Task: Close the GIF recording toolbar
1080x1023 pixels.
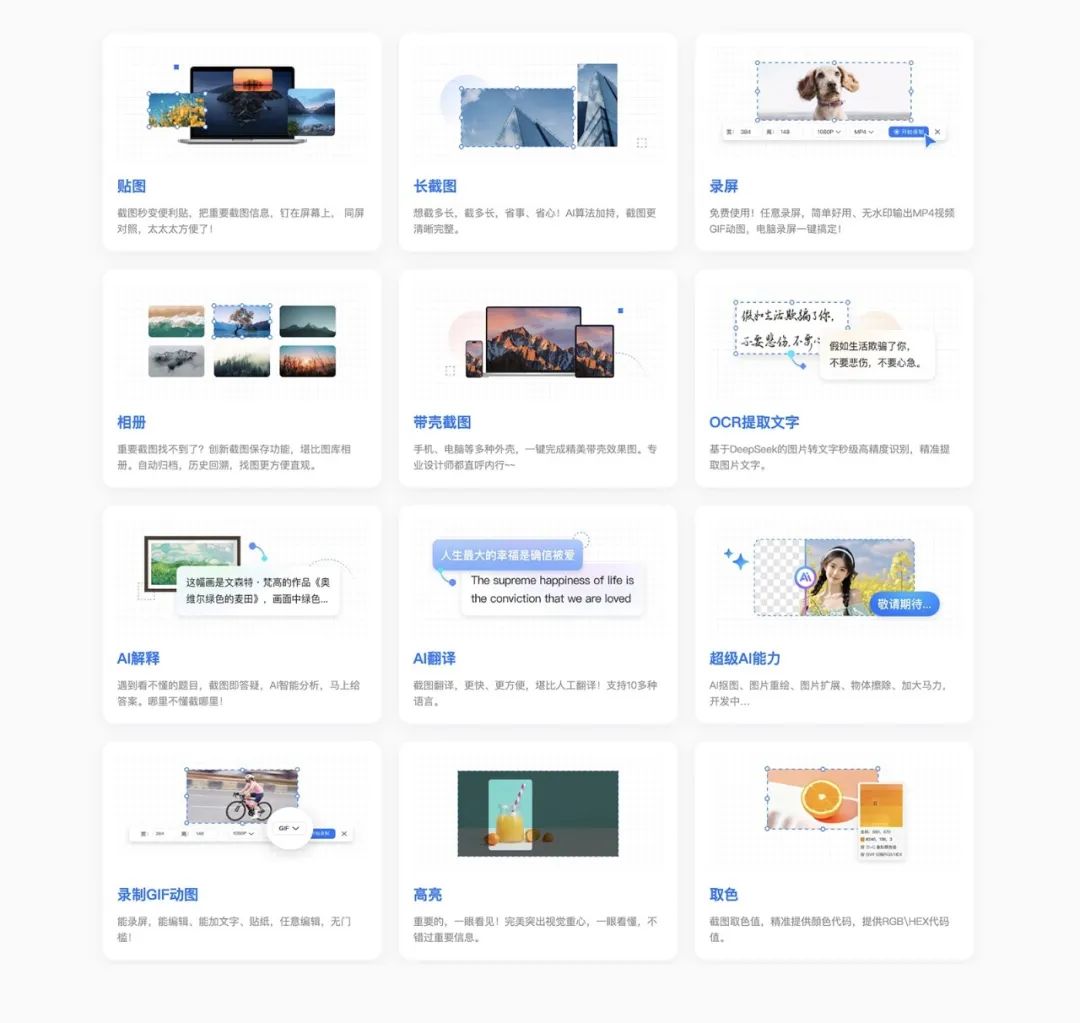Action: pyautogui.click(x=344, y=833)
